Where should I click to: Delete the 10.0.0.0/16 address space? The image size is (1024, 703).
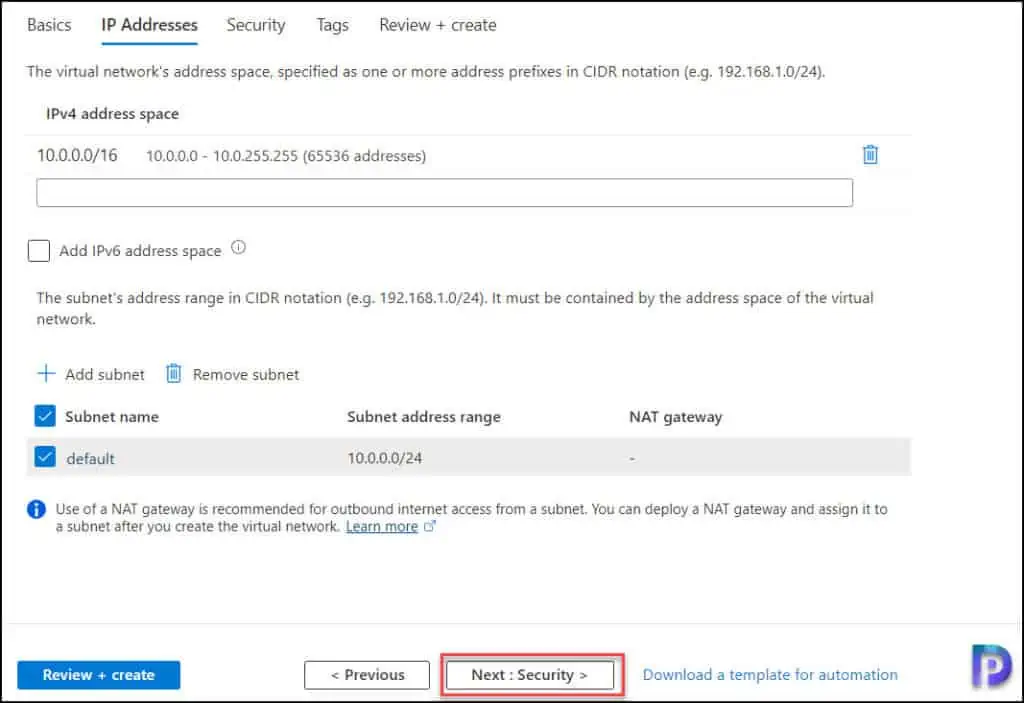pyautogui.click(x=870, y=155)
